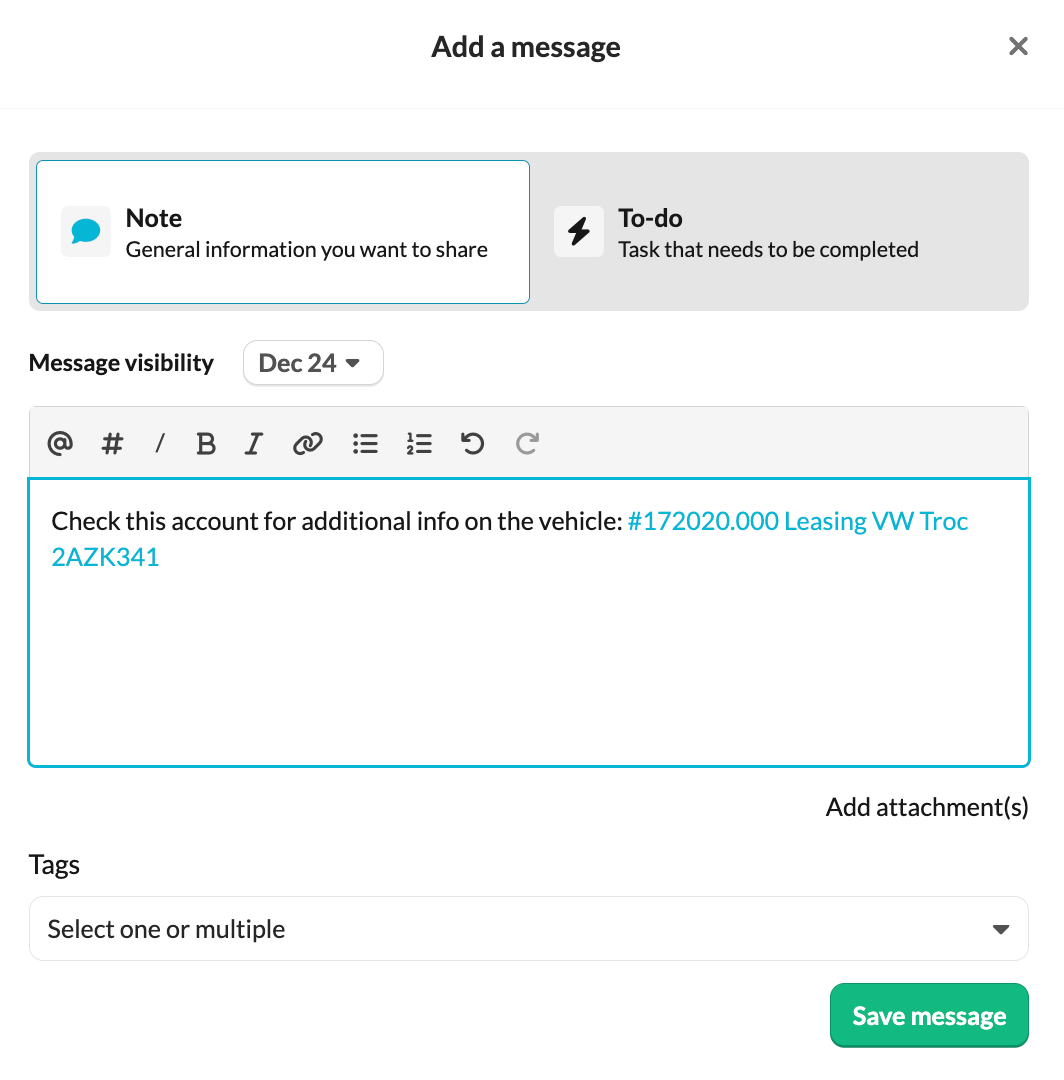Switch to the To-do message type
Viewport: 1064px width, 1080px height.
(x=768, y=231)
